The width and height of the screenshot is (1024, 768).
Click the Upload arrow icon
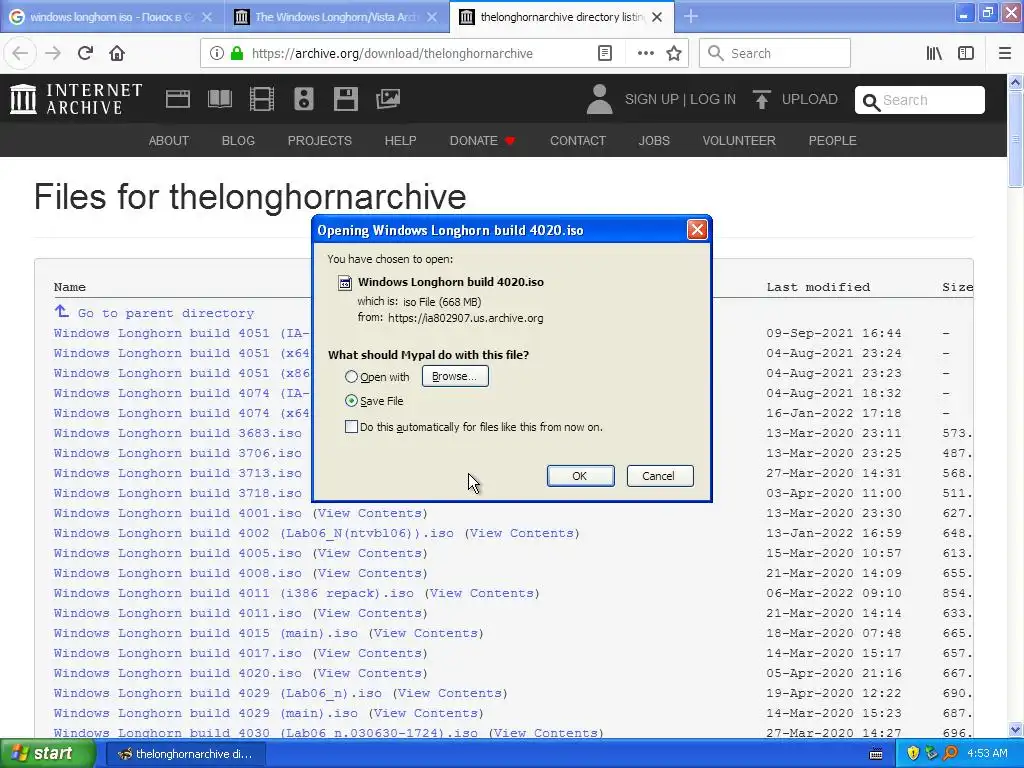click(761, 99)
